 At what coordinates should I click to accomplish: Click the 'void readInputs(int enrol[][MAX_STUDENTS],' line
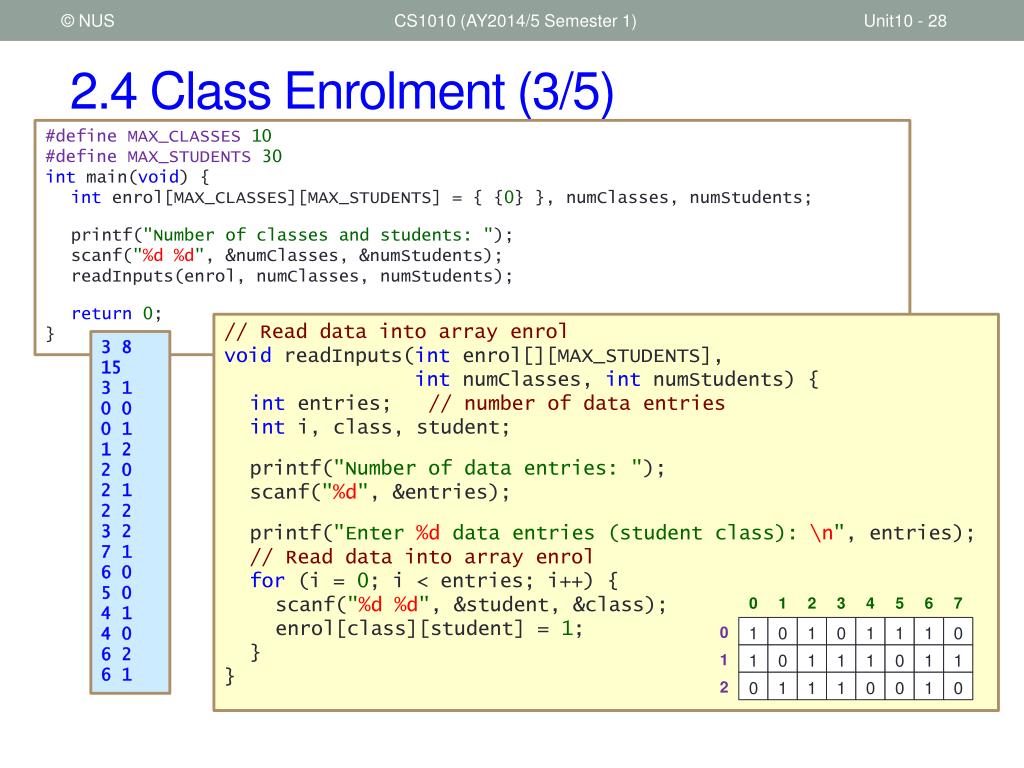pyautogui.click(x=473, y=355)
